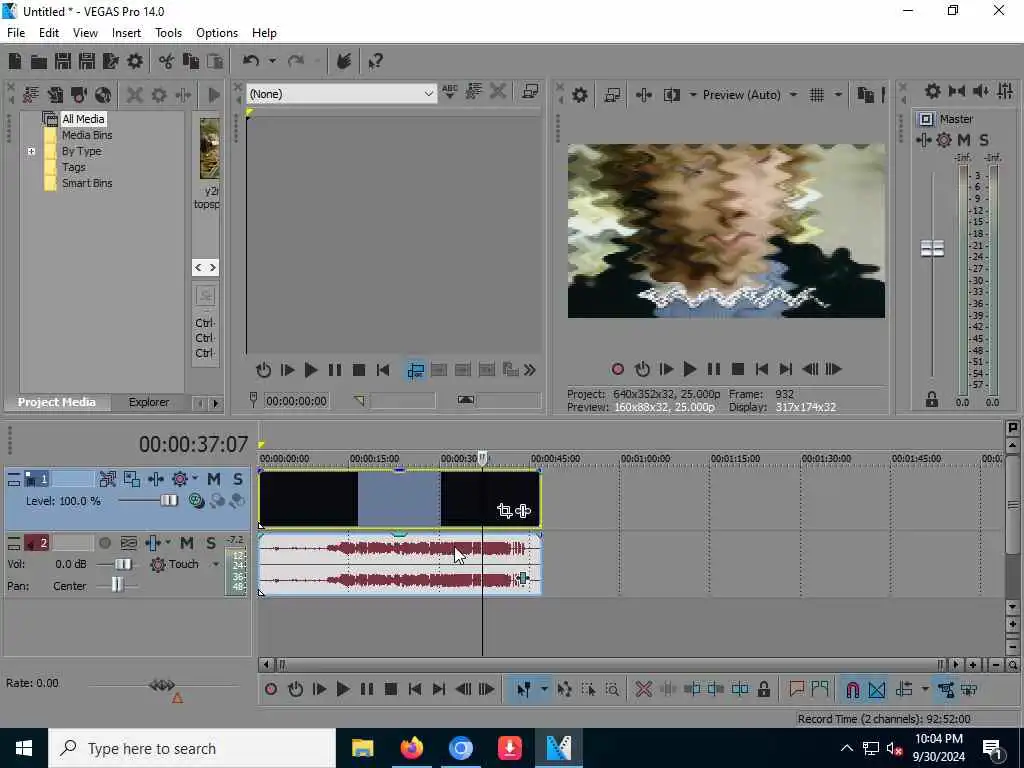1024x768 pixels.
Task: Click the Trimmer timecode field 00:00:00;00
Action: (296, 401)
